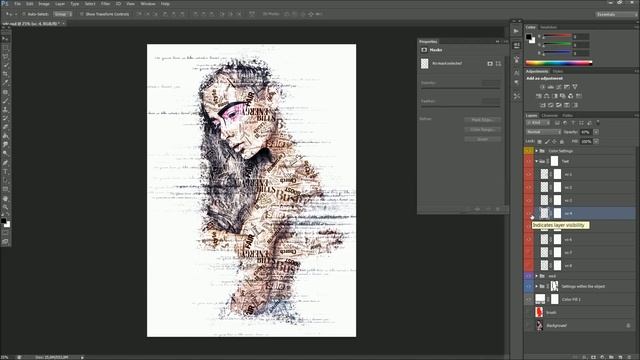Select the Path Selection tool
The width and height of the screenshot is (640, 360).
5,181
